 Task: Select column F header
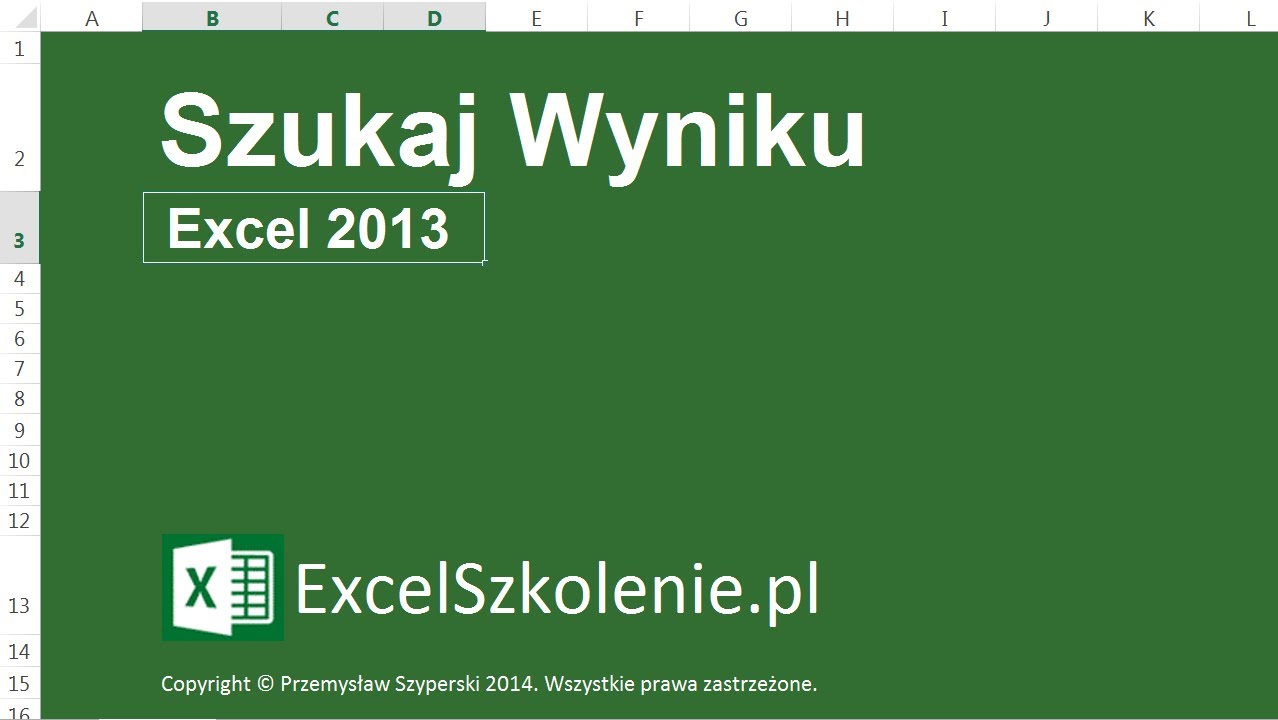click(638, 17)
